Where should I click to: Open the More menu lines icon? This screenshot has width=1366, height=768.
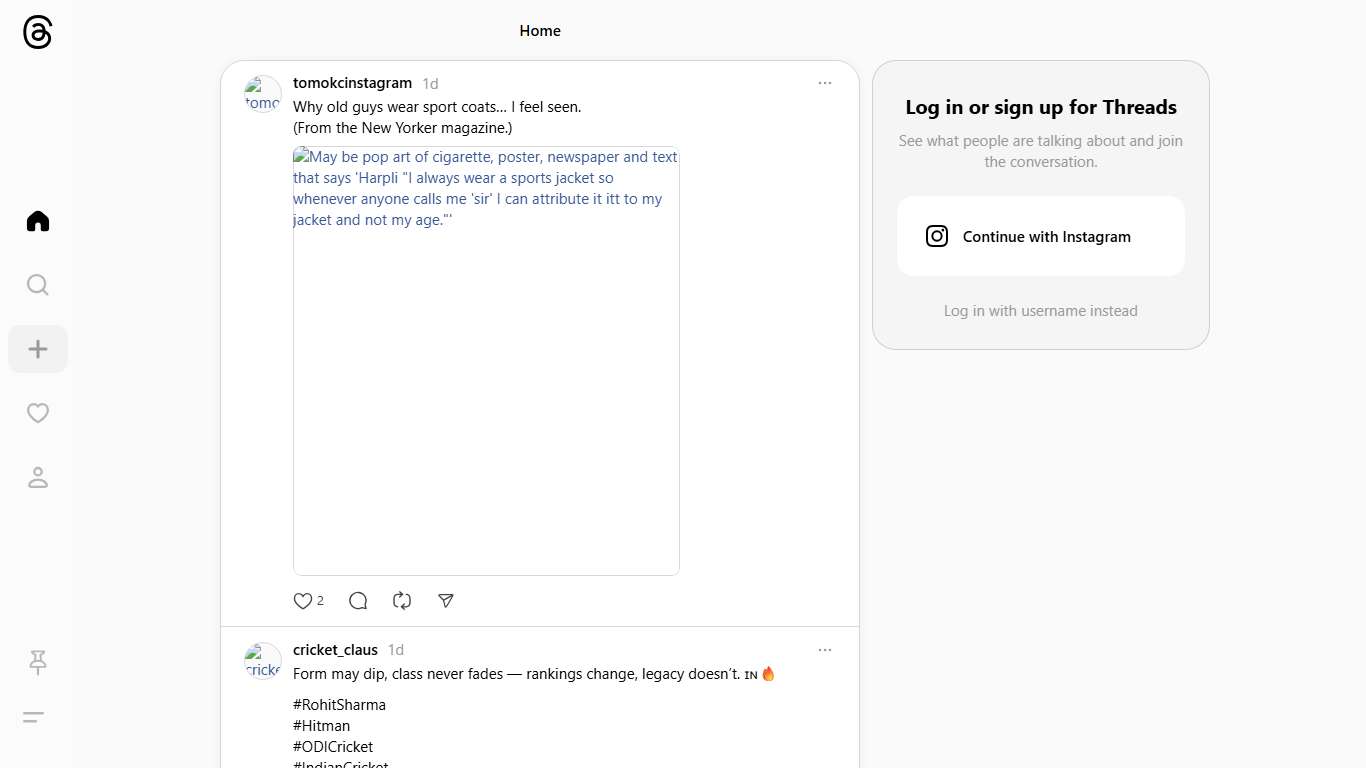click(33, 717)
